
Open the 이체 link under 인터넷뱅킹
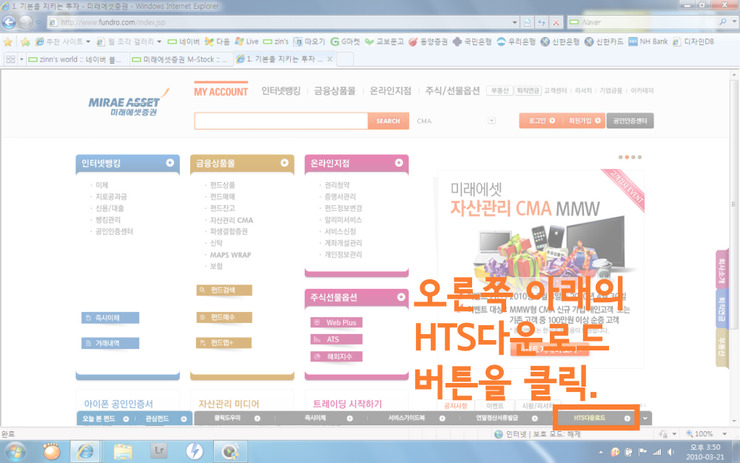coord(101,185)
